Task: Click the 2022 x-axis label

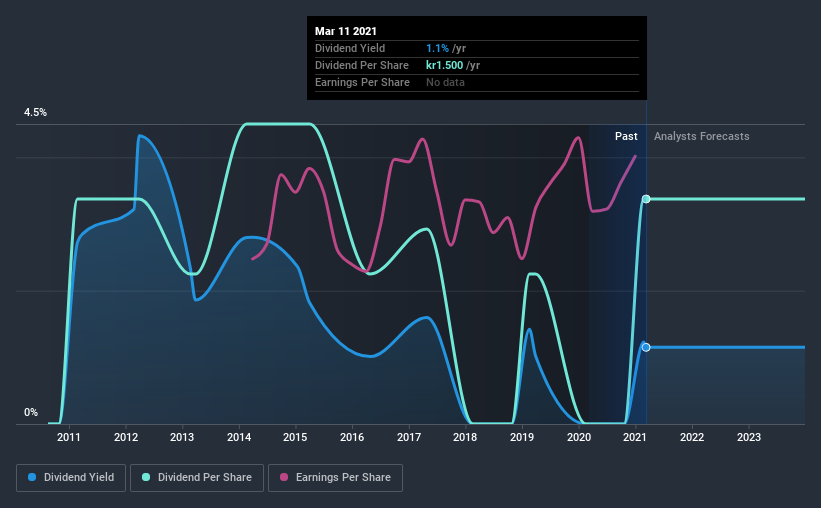Action: [x=692, y=437]
